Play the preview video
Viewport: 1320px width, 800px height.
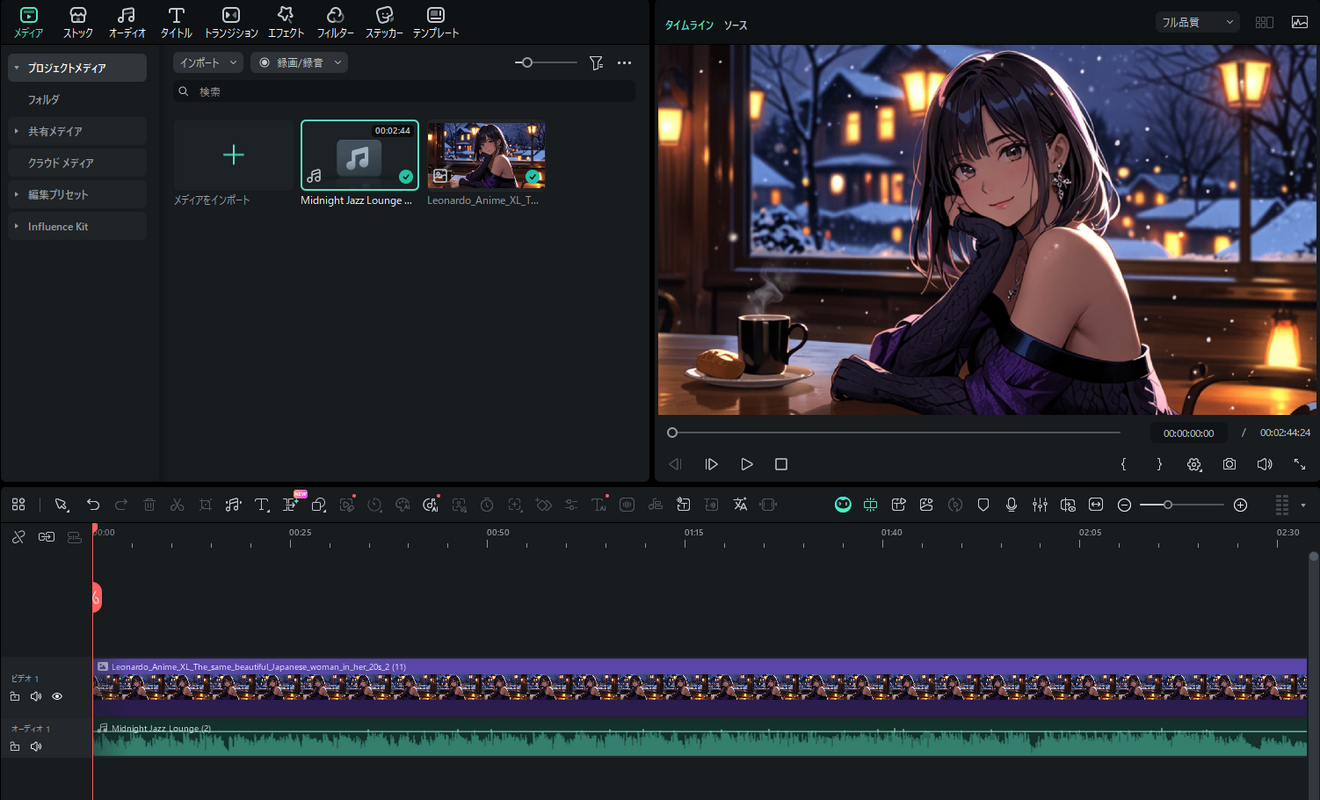tap(746, 464)
